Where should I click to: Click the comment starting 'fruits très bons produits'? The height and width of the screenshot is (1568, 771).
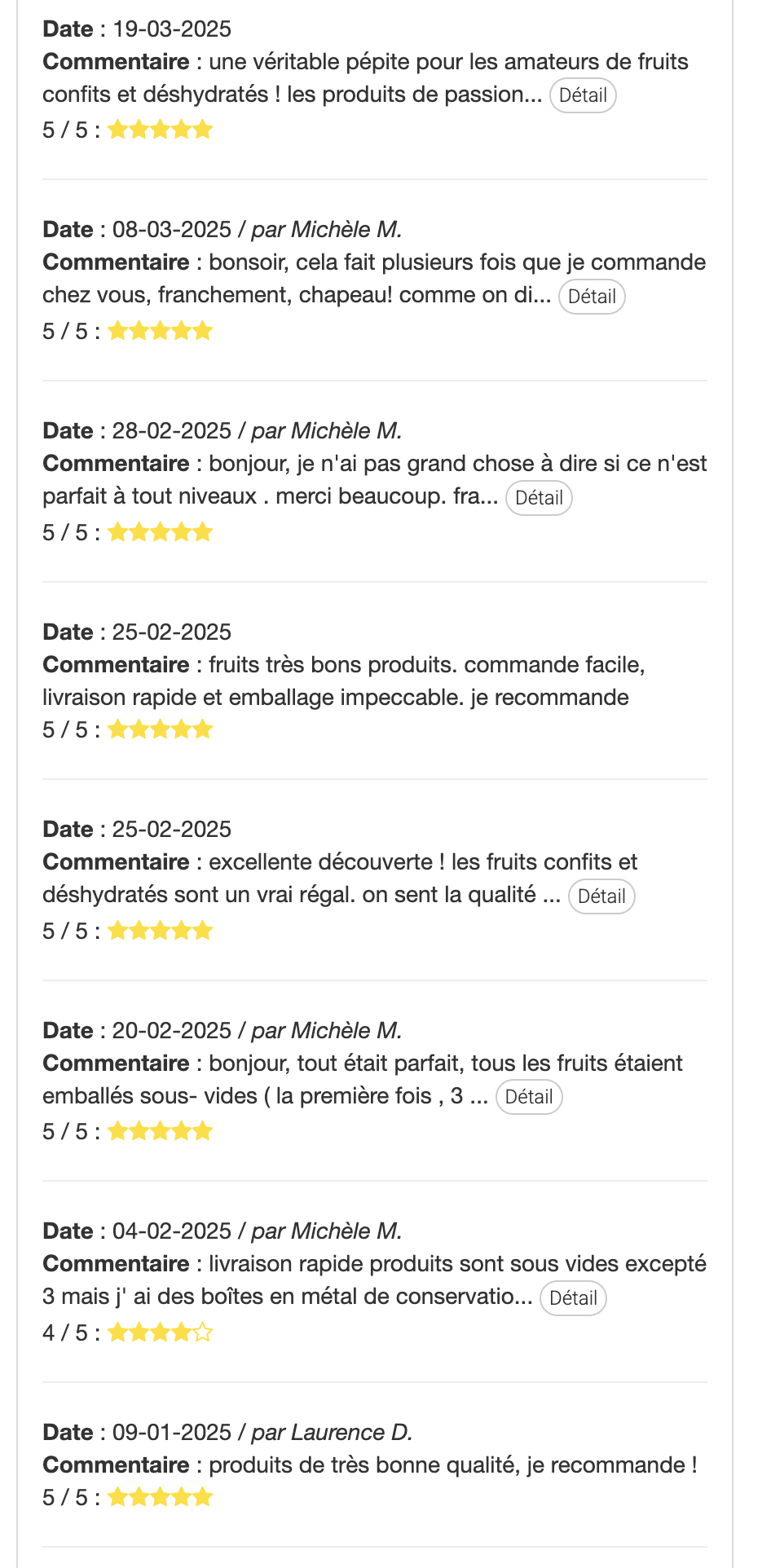[x=426, y=665]
